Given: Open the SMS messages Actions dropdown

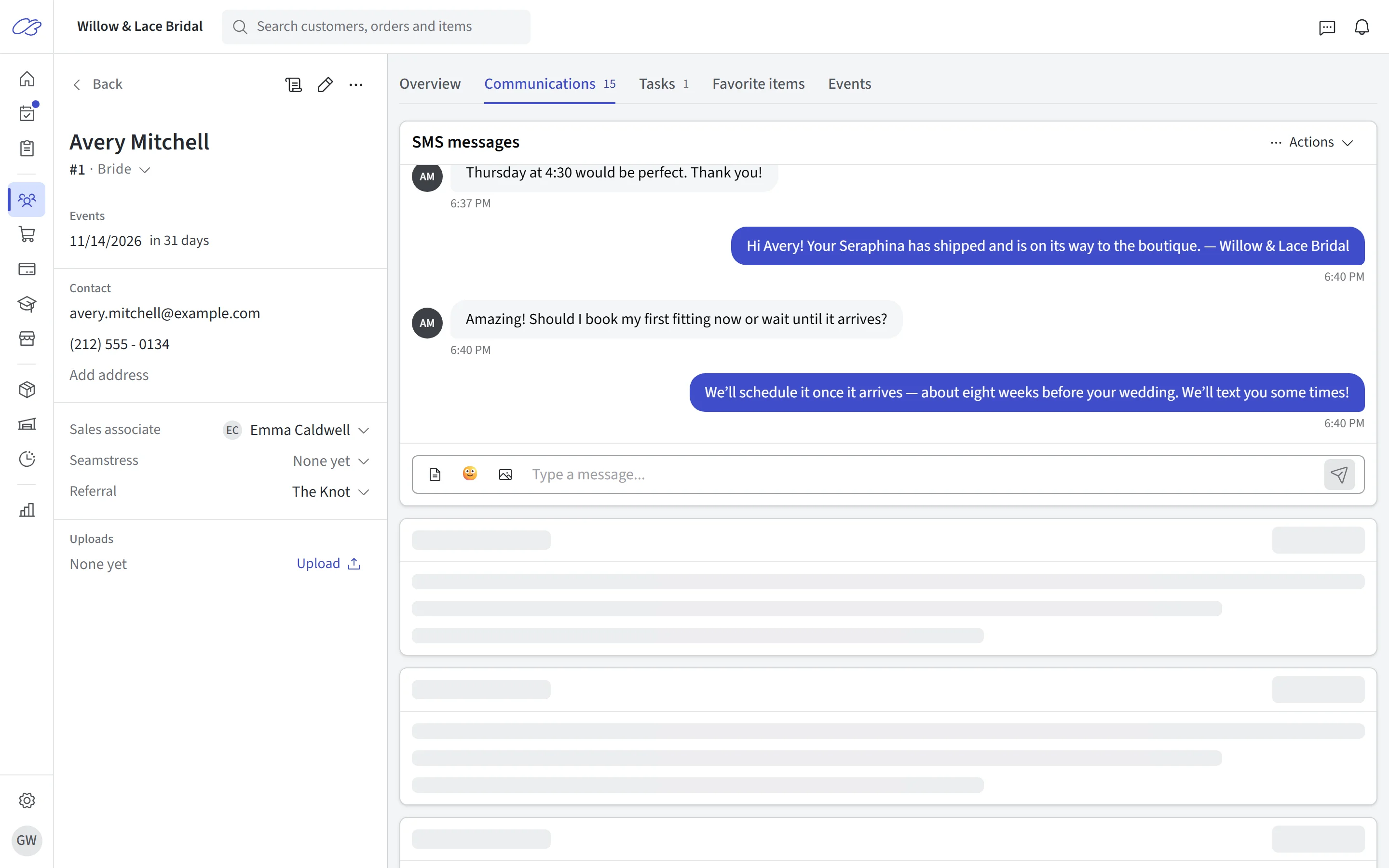Looking at the screenshot, I should point(1312,142).
